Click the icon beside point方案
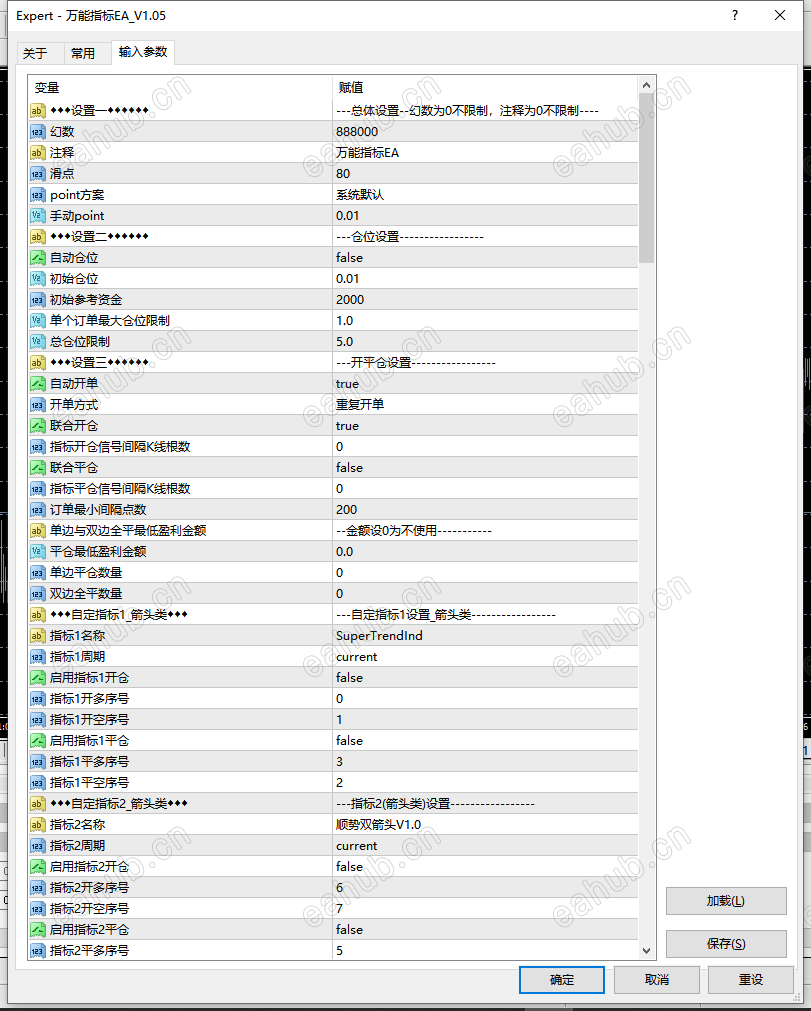Viewport: 811px width, 1011px height. tap(37, 195)
